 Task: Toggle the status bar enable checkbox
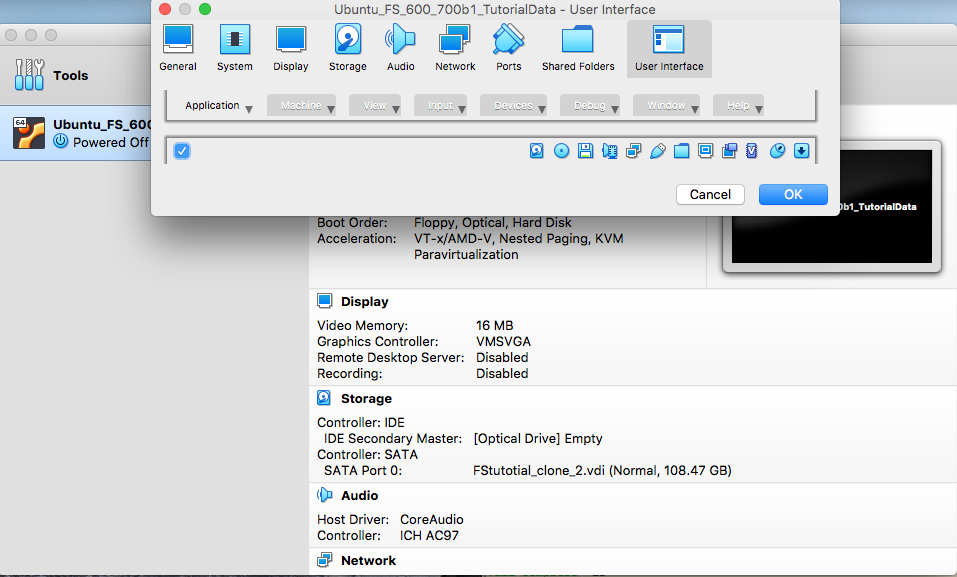coord(182,151)
